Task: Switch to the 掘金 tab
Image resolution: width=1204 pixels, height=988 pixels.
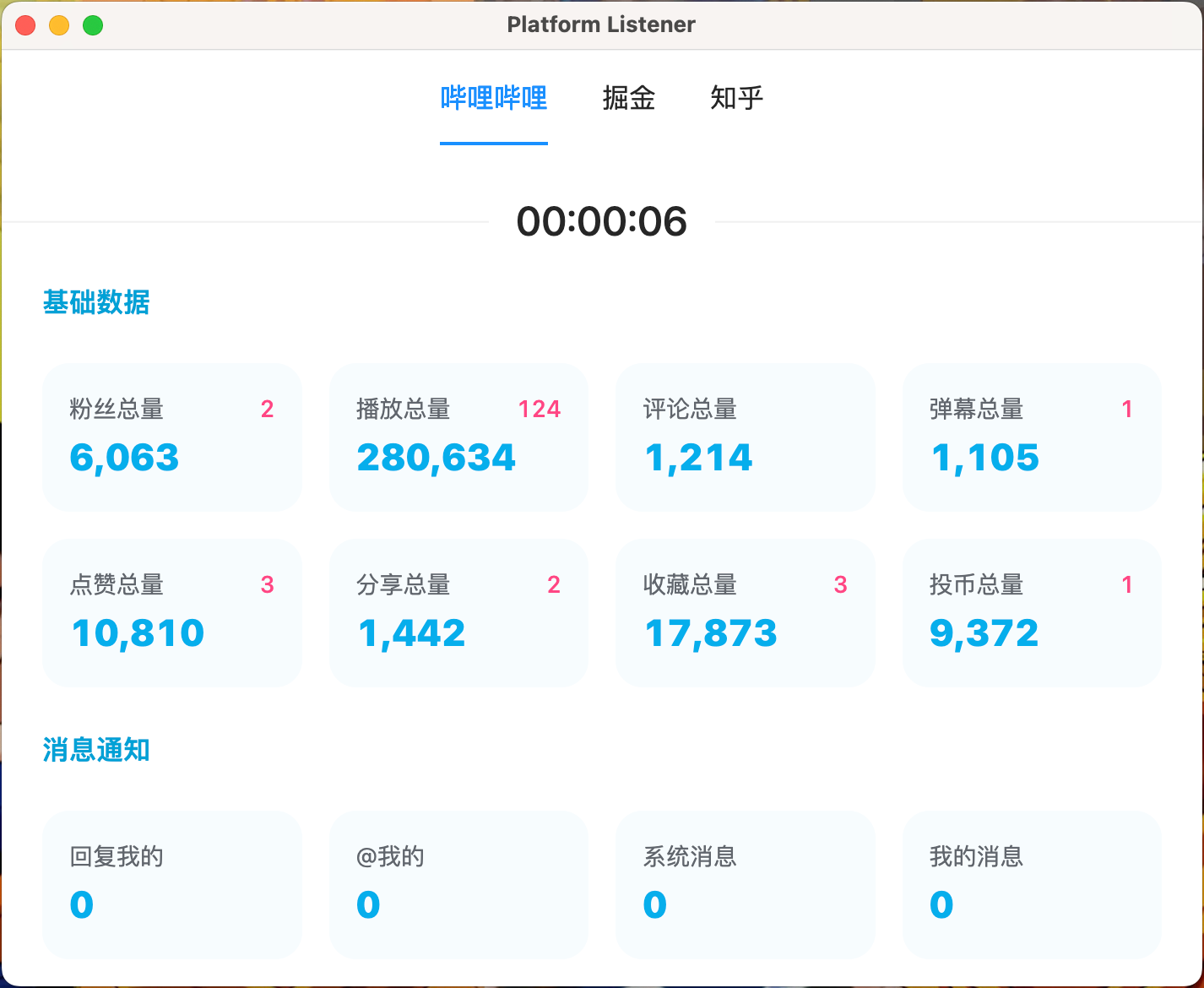Action: pyautogui.click(x=628, y=98)
